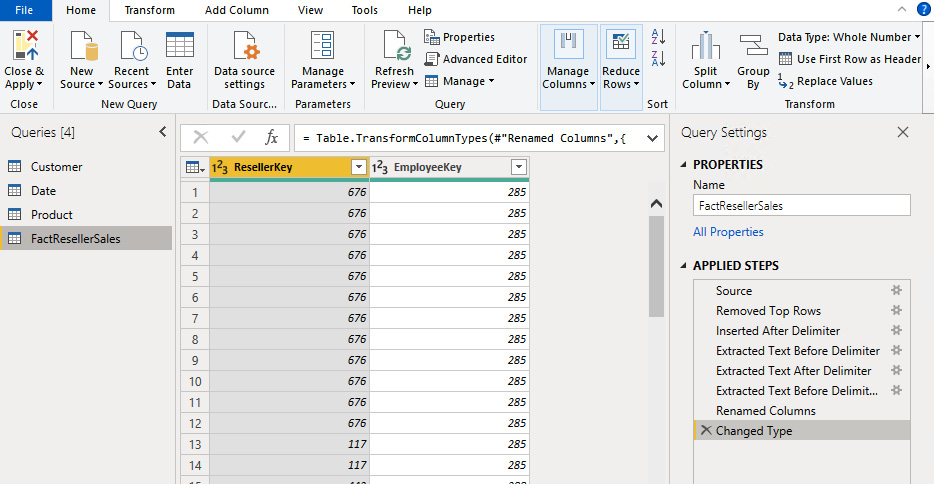Viewport: 934px width, 484px height.
Task: Open the New Source icon
Action: pyautogui.click(x=83, y=46)
